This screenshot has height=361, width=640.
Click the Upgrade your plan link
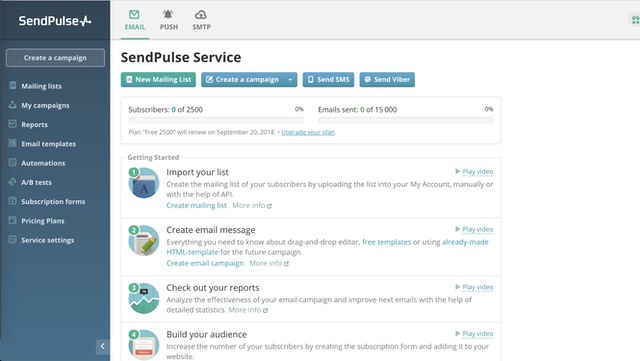coord(308,132)
